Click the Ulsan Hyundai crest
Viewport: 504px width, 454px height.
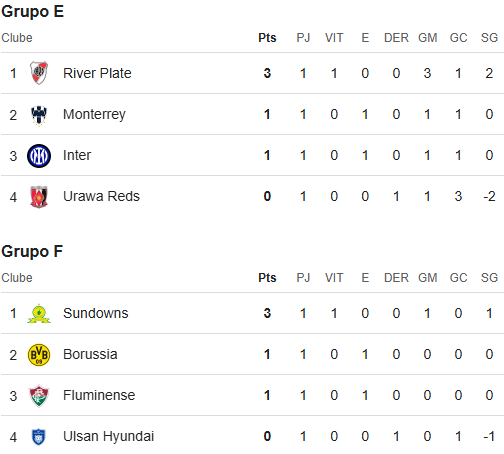39,437
